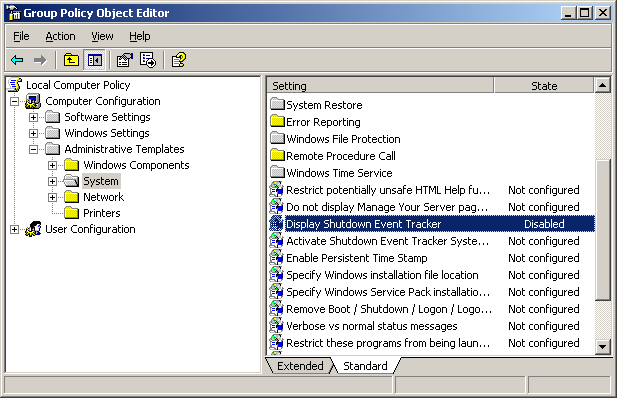Image resolution: width=617 pixels, height=398 pixels.
Task: Click the Disabled state cell
Action: pyautogui.click(x=544, y=224)
